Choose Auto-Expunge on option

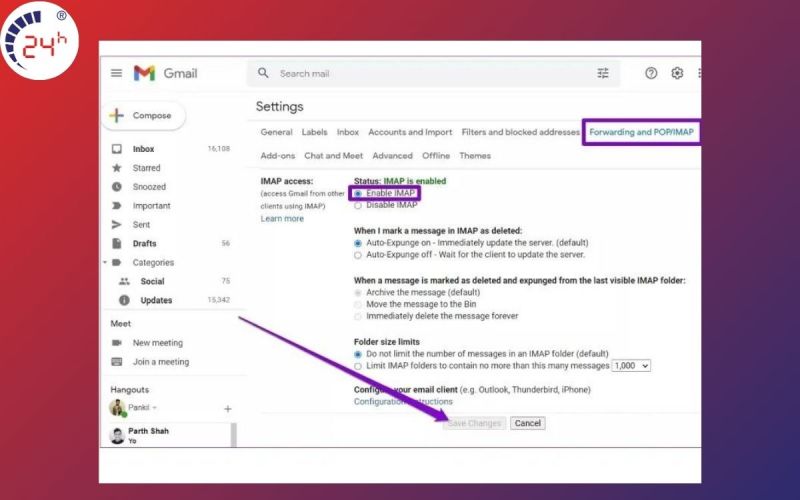(358, 243)
